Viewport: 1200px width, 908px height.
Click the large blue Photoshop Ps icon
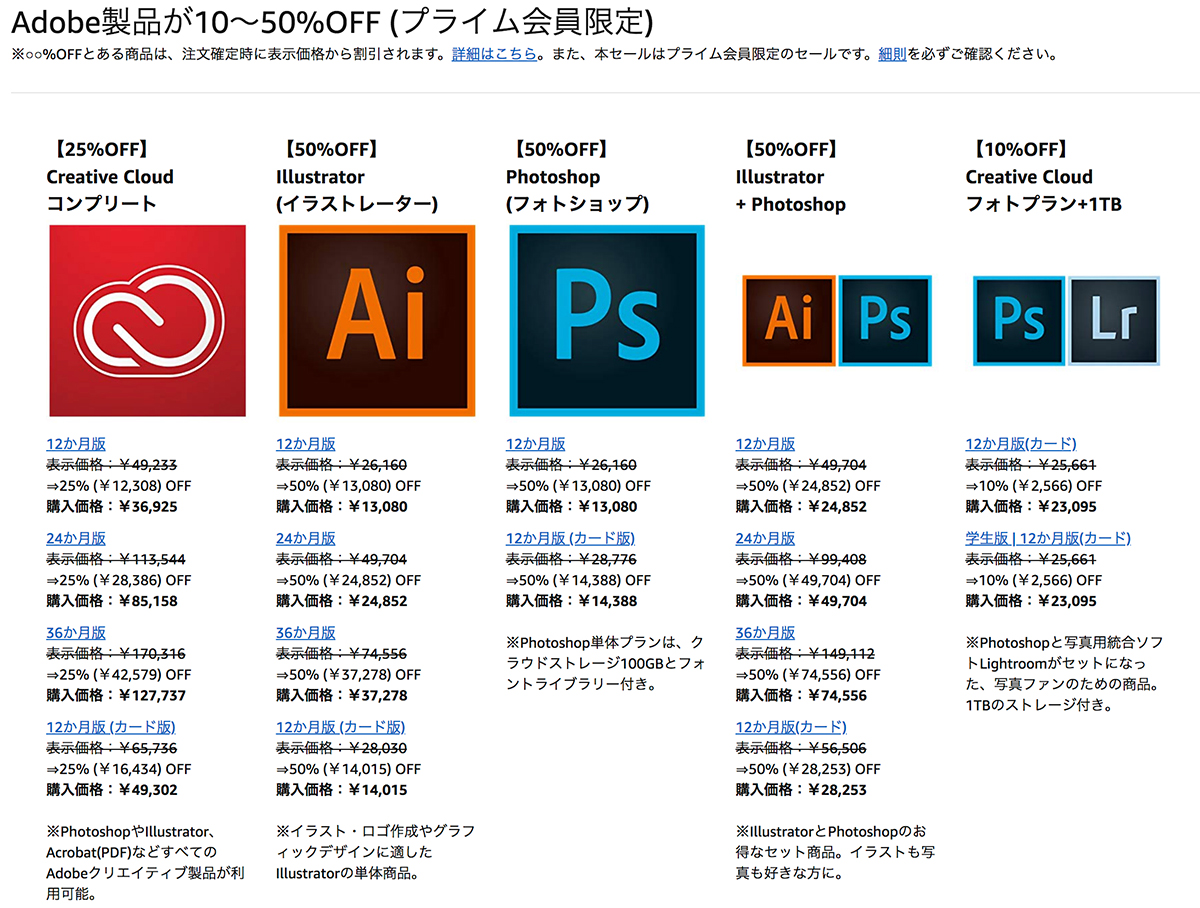pyautogui.click(x=607, y=321)
